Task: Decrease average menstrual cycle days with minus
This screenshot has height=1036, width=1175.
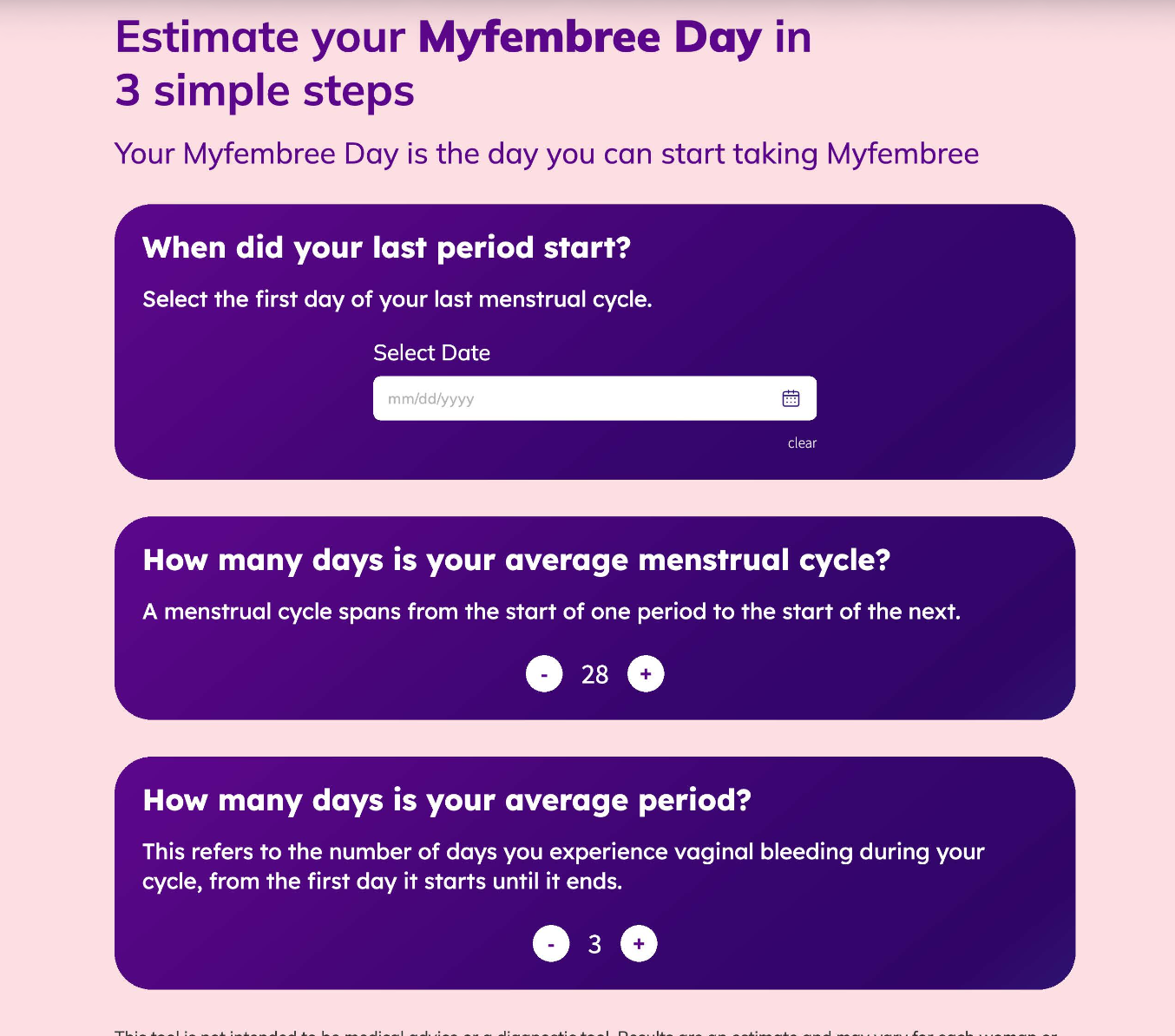Action: [x=544, y=674]
